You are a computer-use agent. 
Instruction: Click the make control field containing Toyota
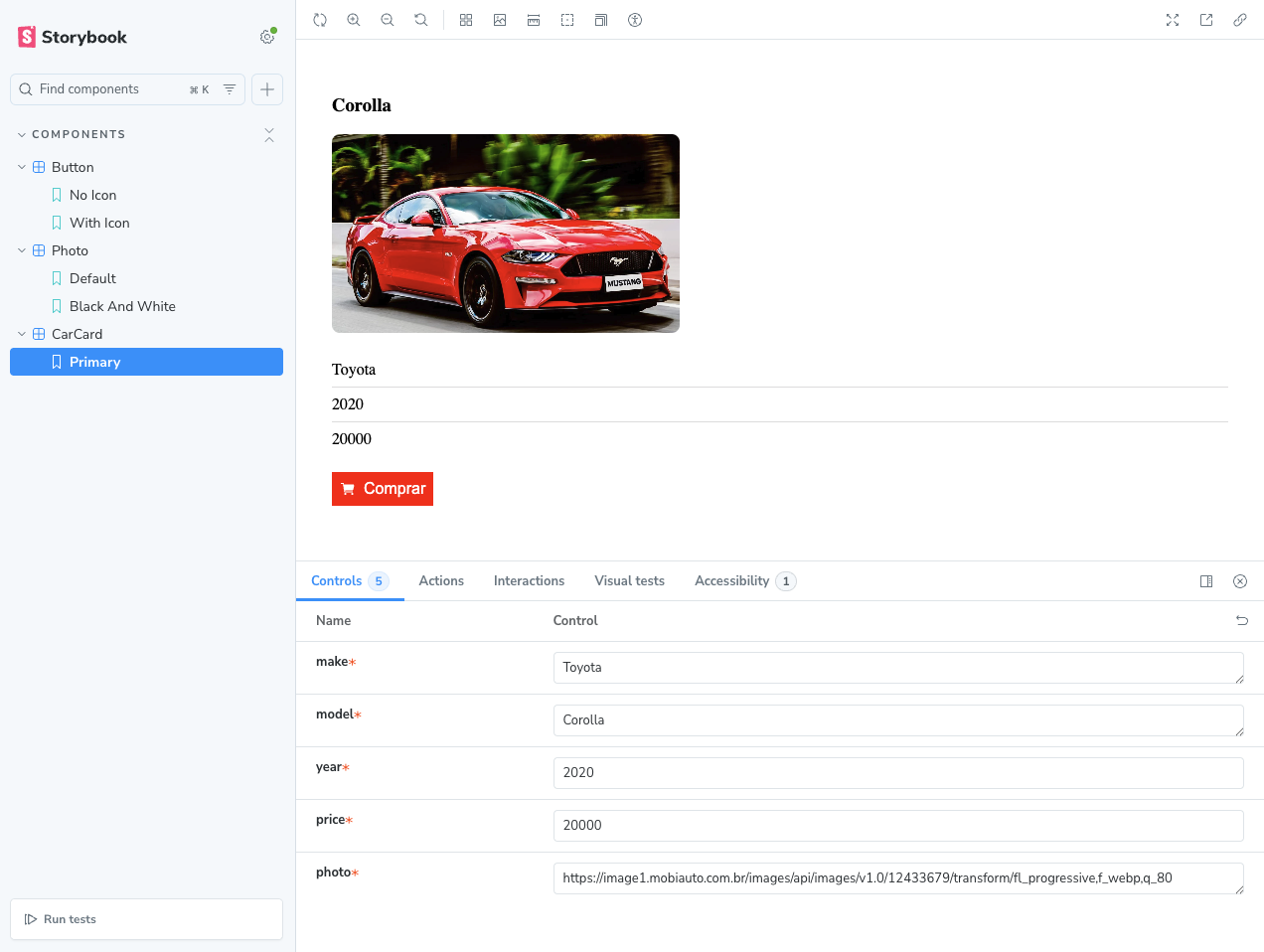click(x=898, y=668)
